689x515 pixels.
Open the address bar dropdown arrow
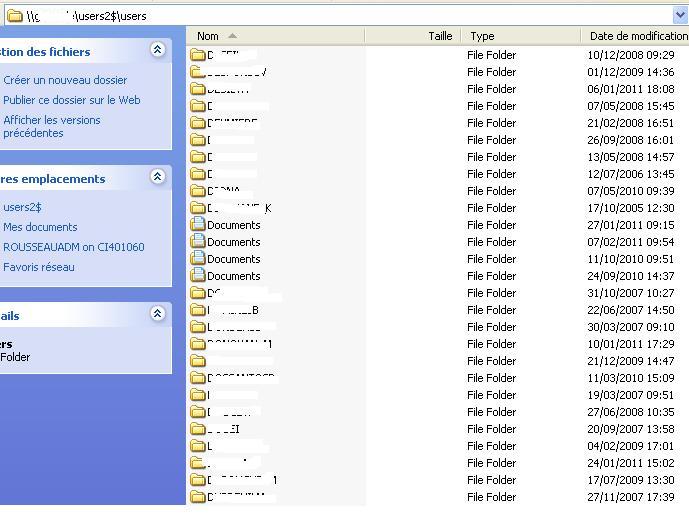681,15
